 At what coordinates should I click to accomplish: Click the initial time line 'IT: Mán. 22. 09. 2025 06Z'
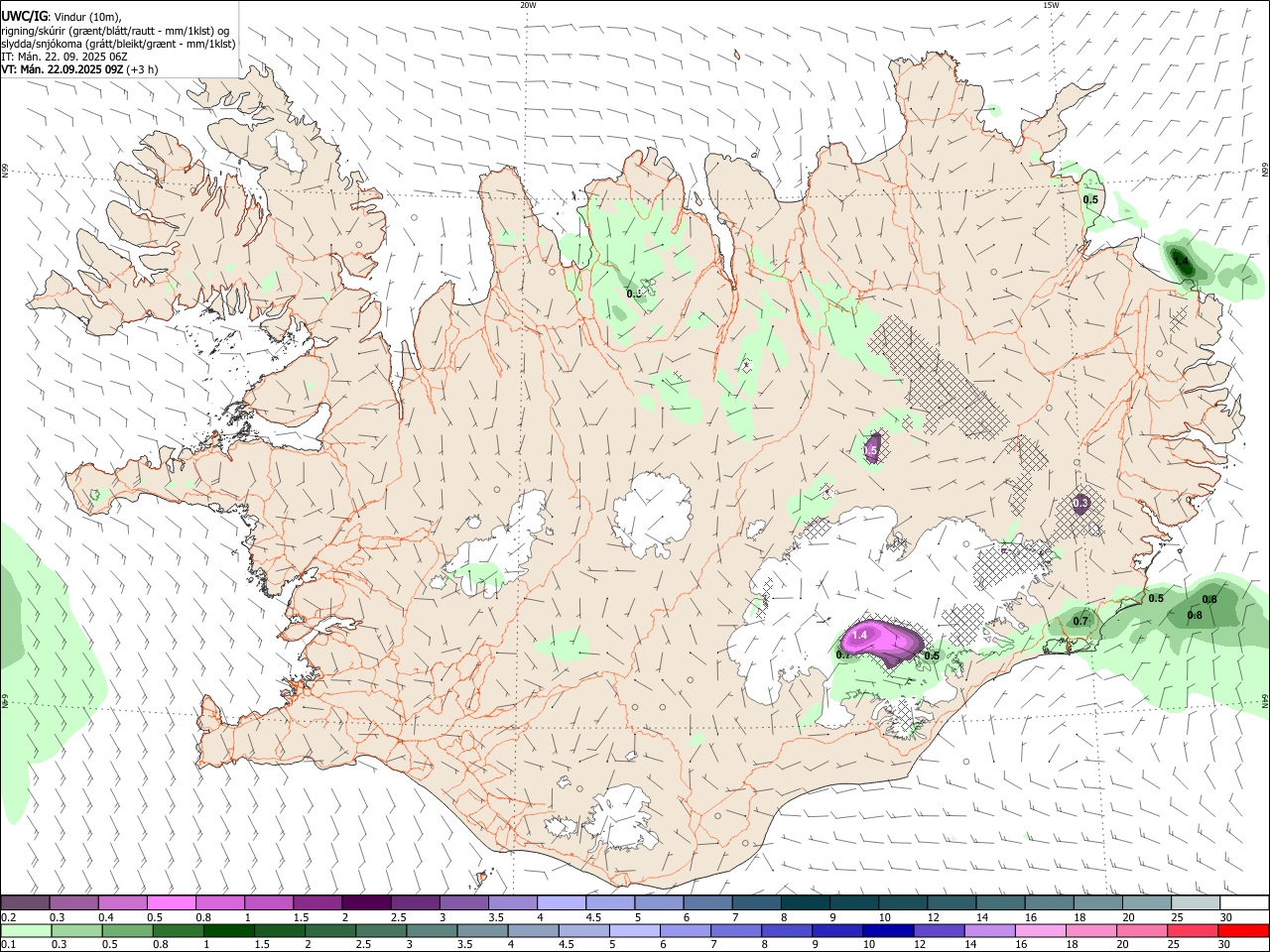click(x=63, y=57)
